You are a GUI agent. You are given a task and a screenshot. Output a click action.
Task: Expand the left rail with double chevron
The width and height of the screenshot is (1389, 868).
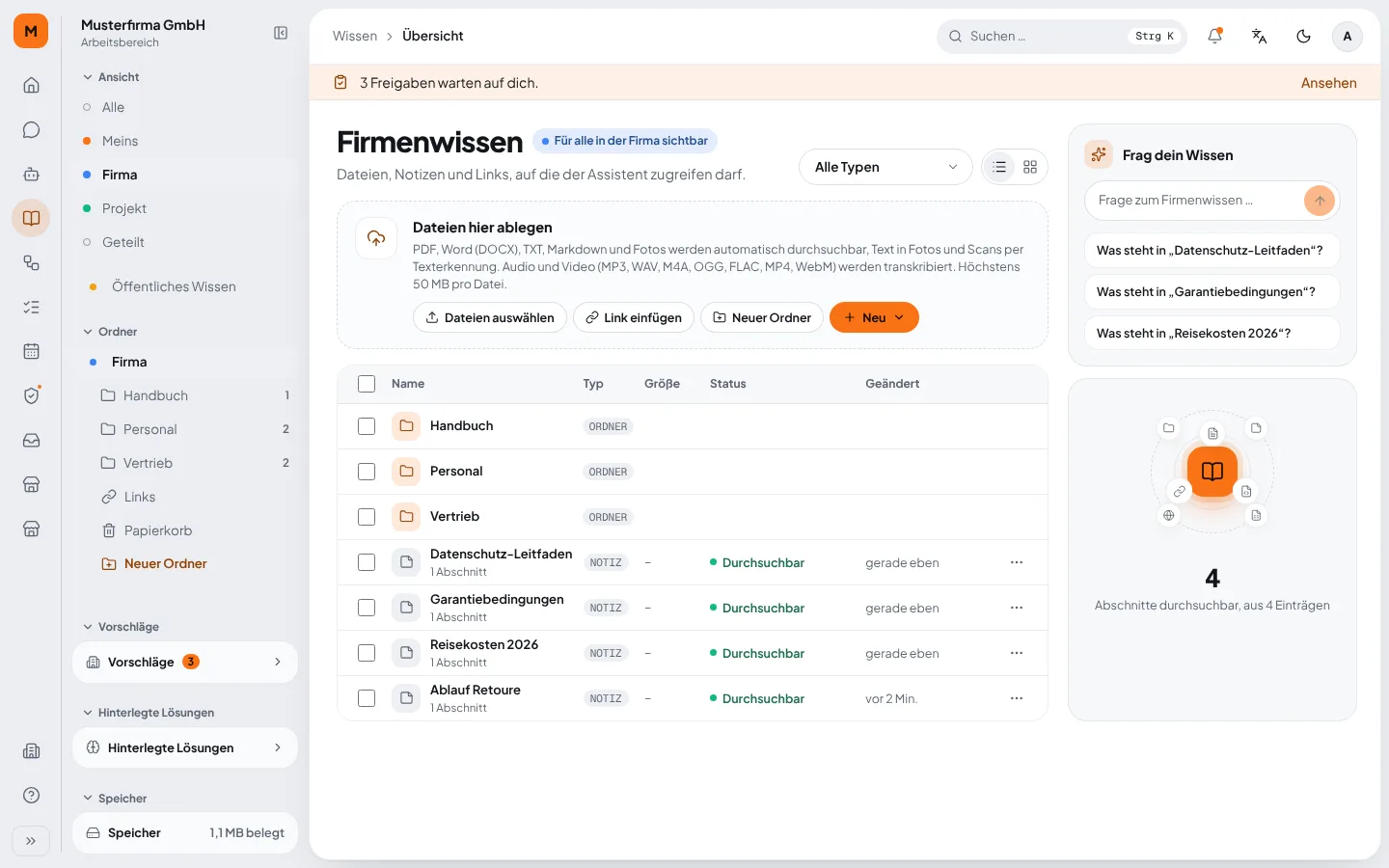31,841
